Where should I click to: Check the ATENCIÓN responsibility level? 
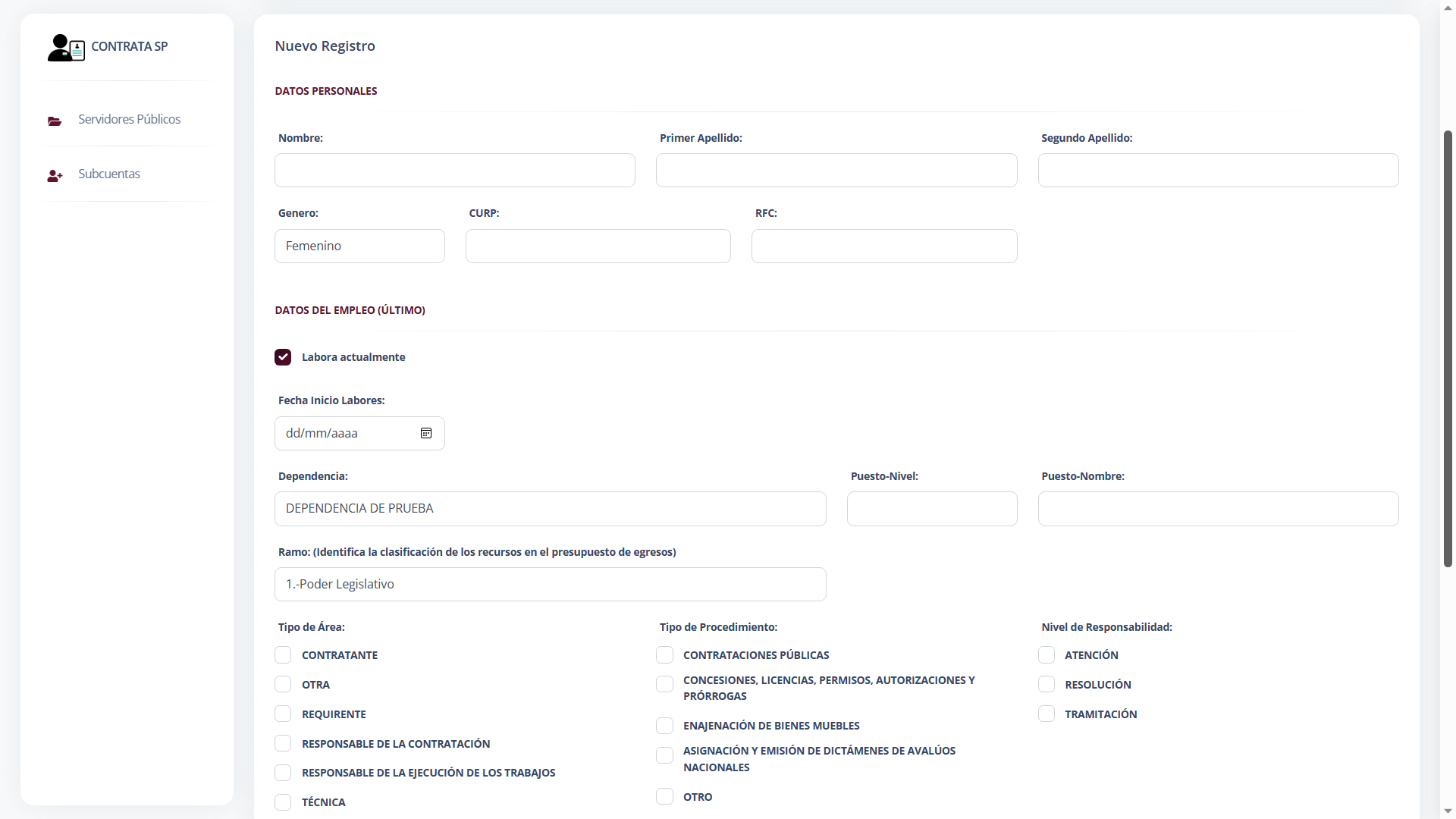1046,655
